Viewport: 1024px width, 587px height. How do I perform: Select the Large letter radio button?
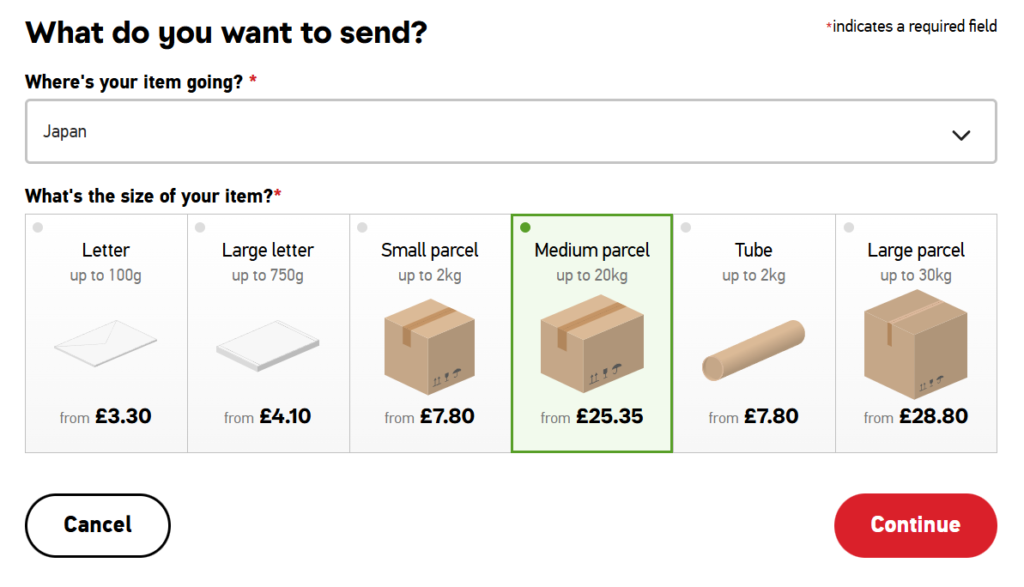[x=200, y=228]
